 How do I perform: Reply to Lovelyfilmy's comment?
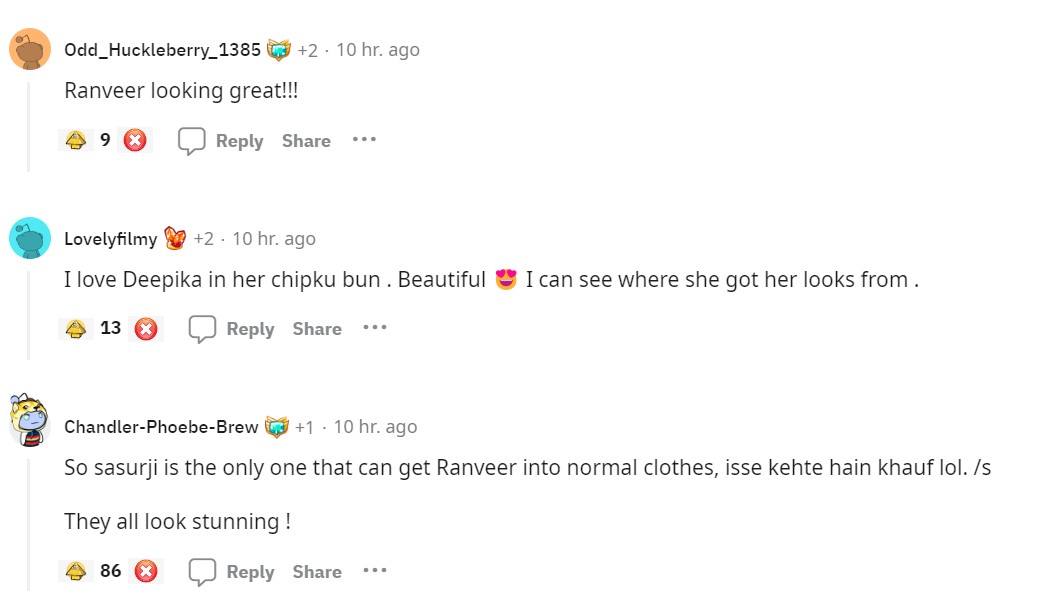(232, 329)
